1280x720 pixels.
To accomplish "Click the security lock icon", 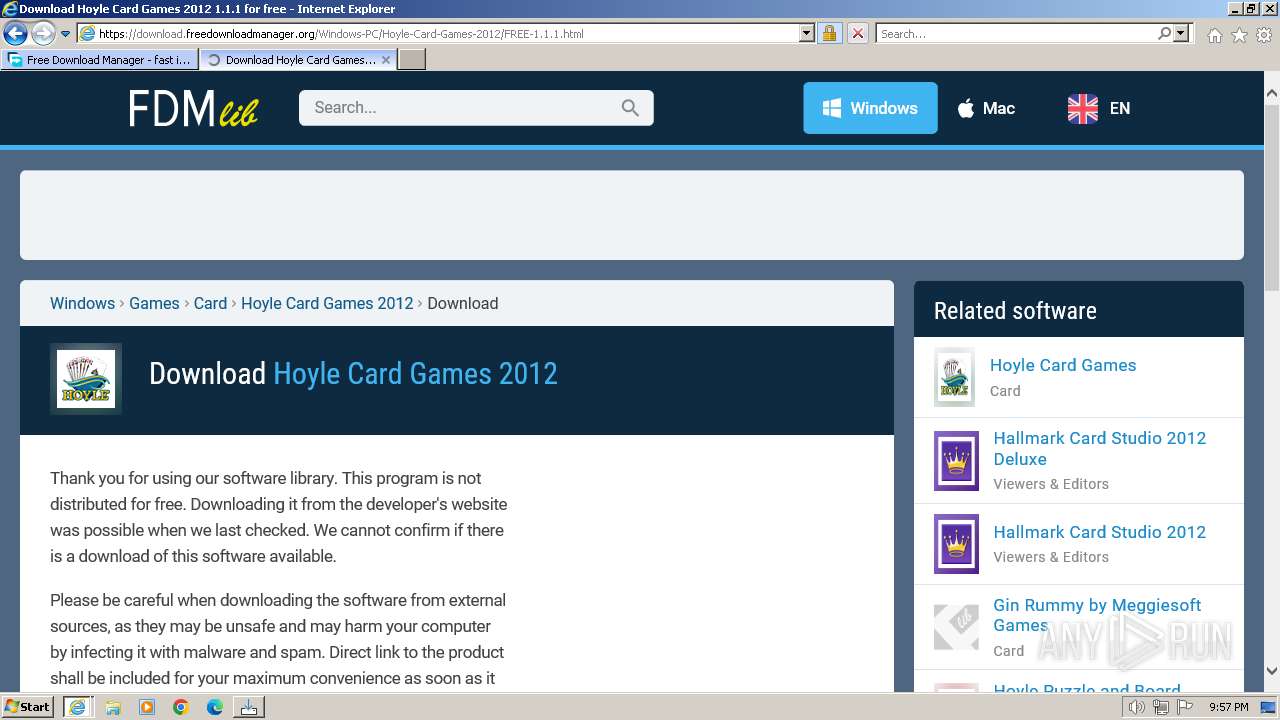I will (x=829, y=33).
